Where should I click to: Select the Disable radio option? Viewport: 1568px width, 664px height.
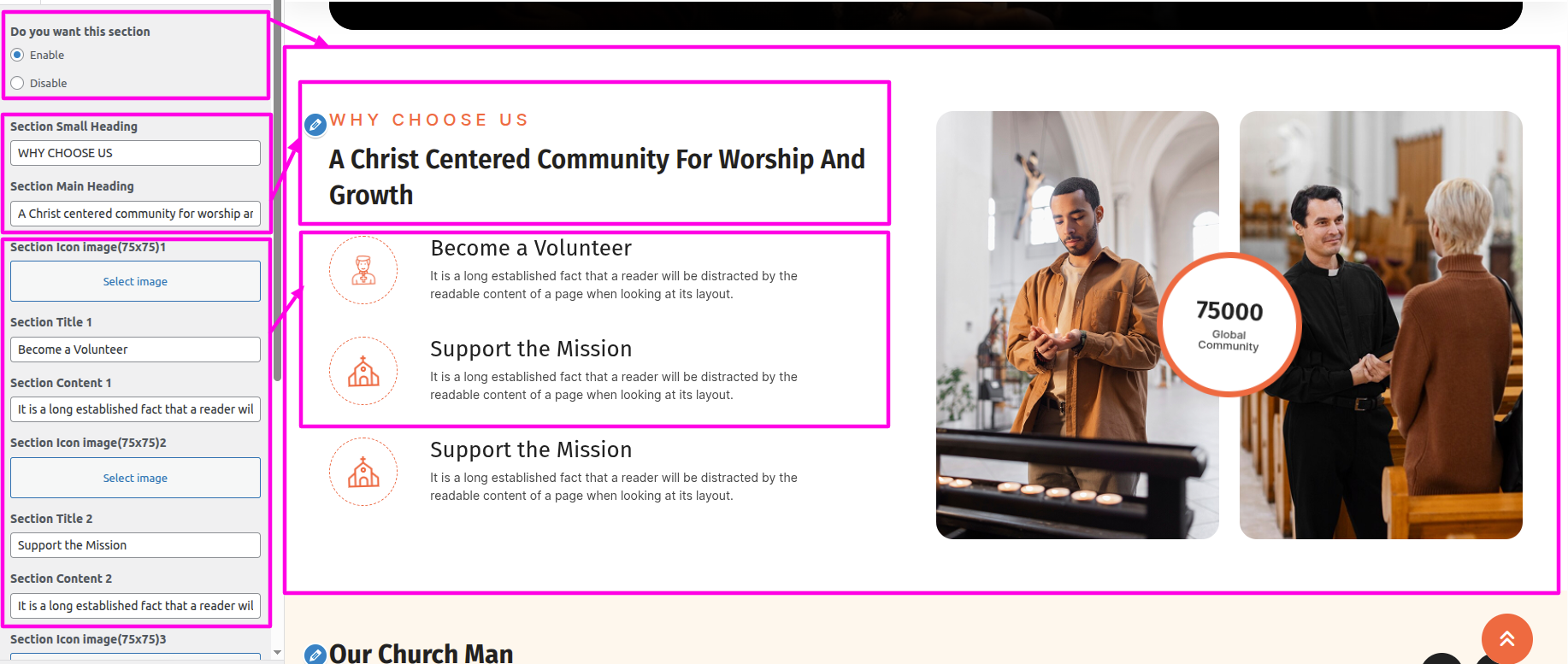click(x=17, y=83)
